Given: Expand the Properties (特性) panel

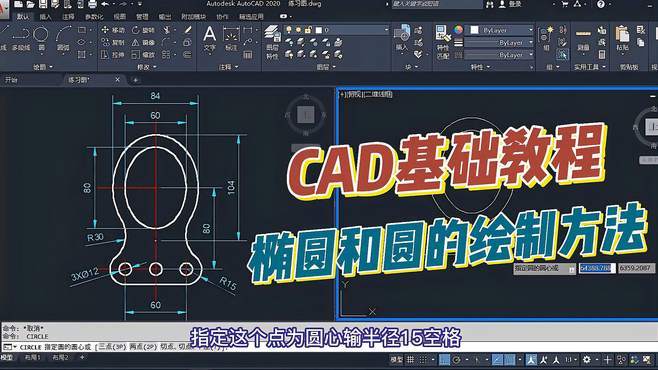Looking at the screenshot, I should pos(480,67).
